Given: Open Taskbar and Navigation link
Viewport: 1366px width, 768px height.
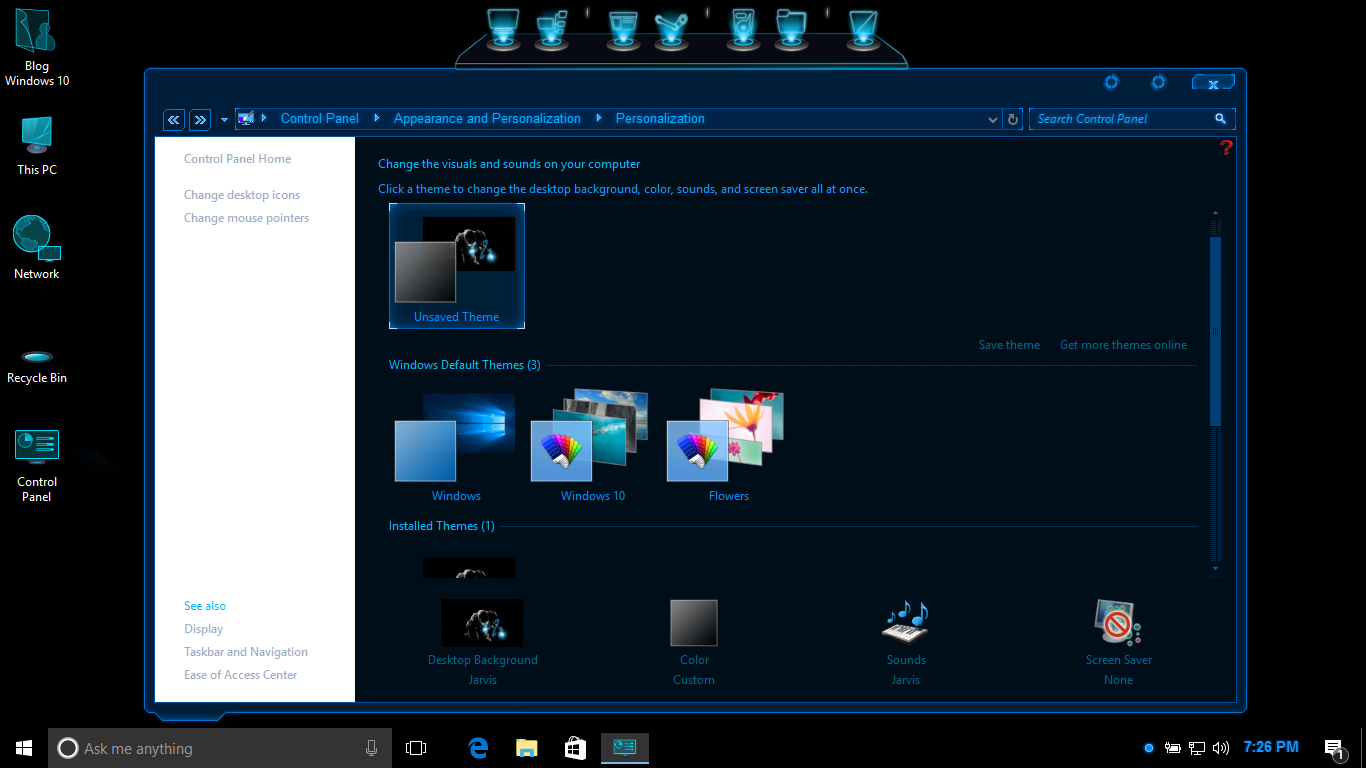Looking at the screenshot, I should [246, 652].
